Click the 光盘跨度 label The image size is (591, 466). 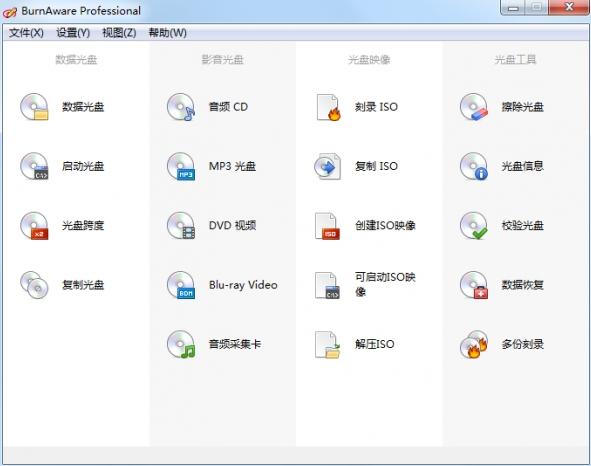(x=83, y=225)
